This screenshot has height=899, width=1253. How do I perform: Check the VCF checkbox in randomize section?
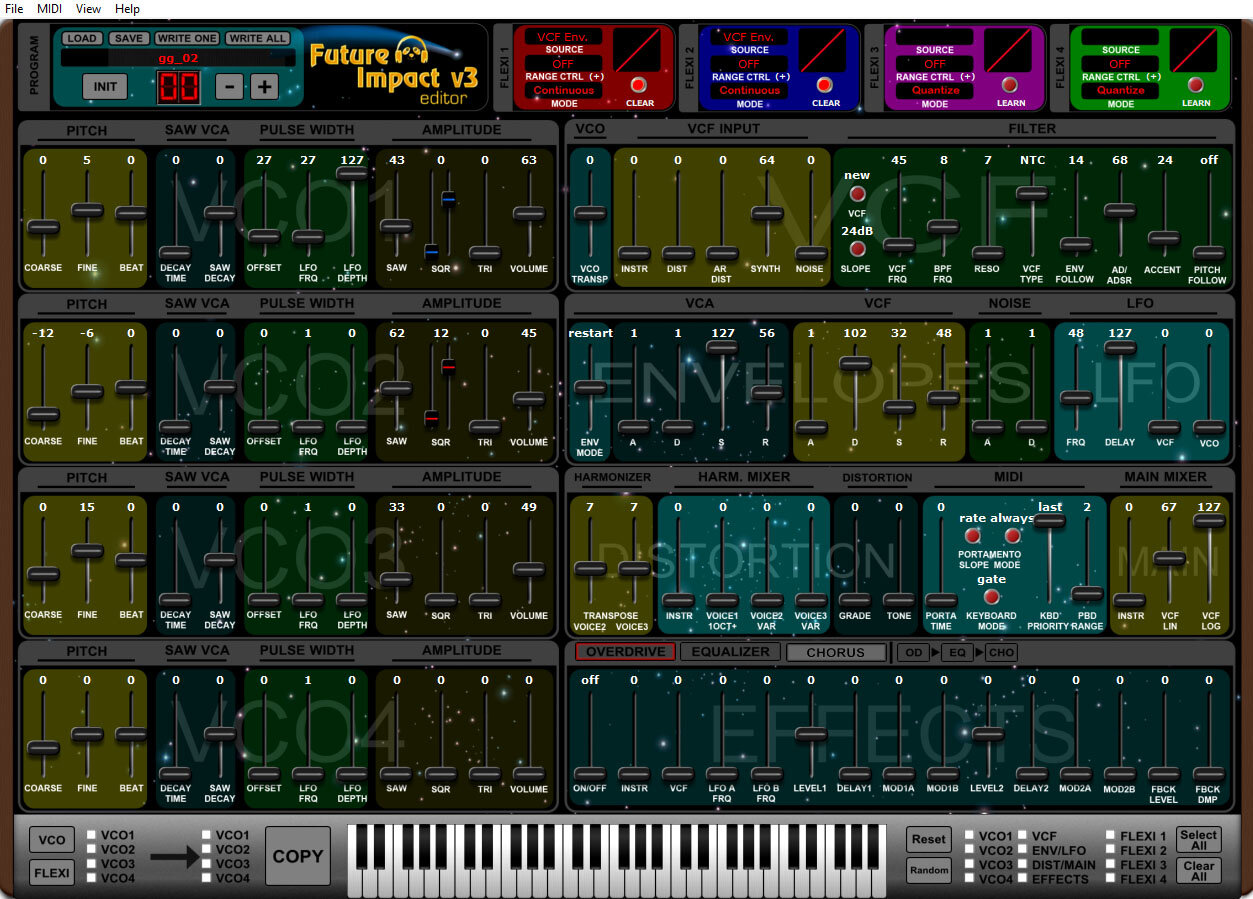tap(1021, 835)
